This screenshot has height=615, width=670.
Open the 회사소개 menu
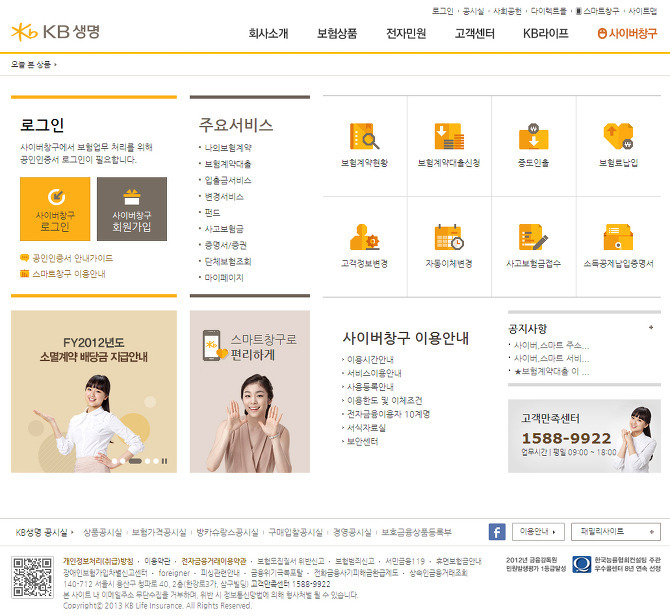[268, 33]
